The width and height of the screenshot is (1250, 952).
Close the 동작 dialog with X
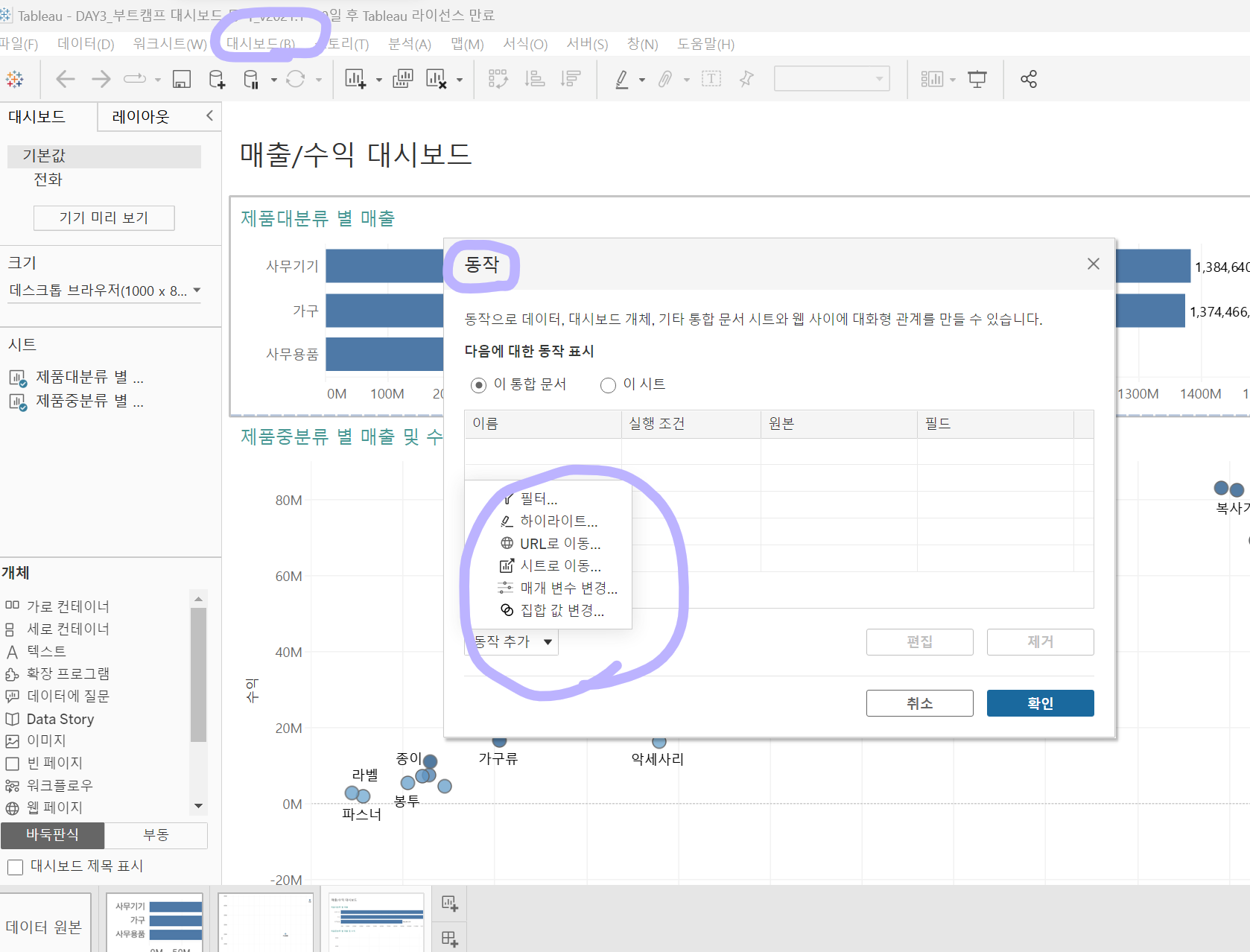(x=1094, y=264)
